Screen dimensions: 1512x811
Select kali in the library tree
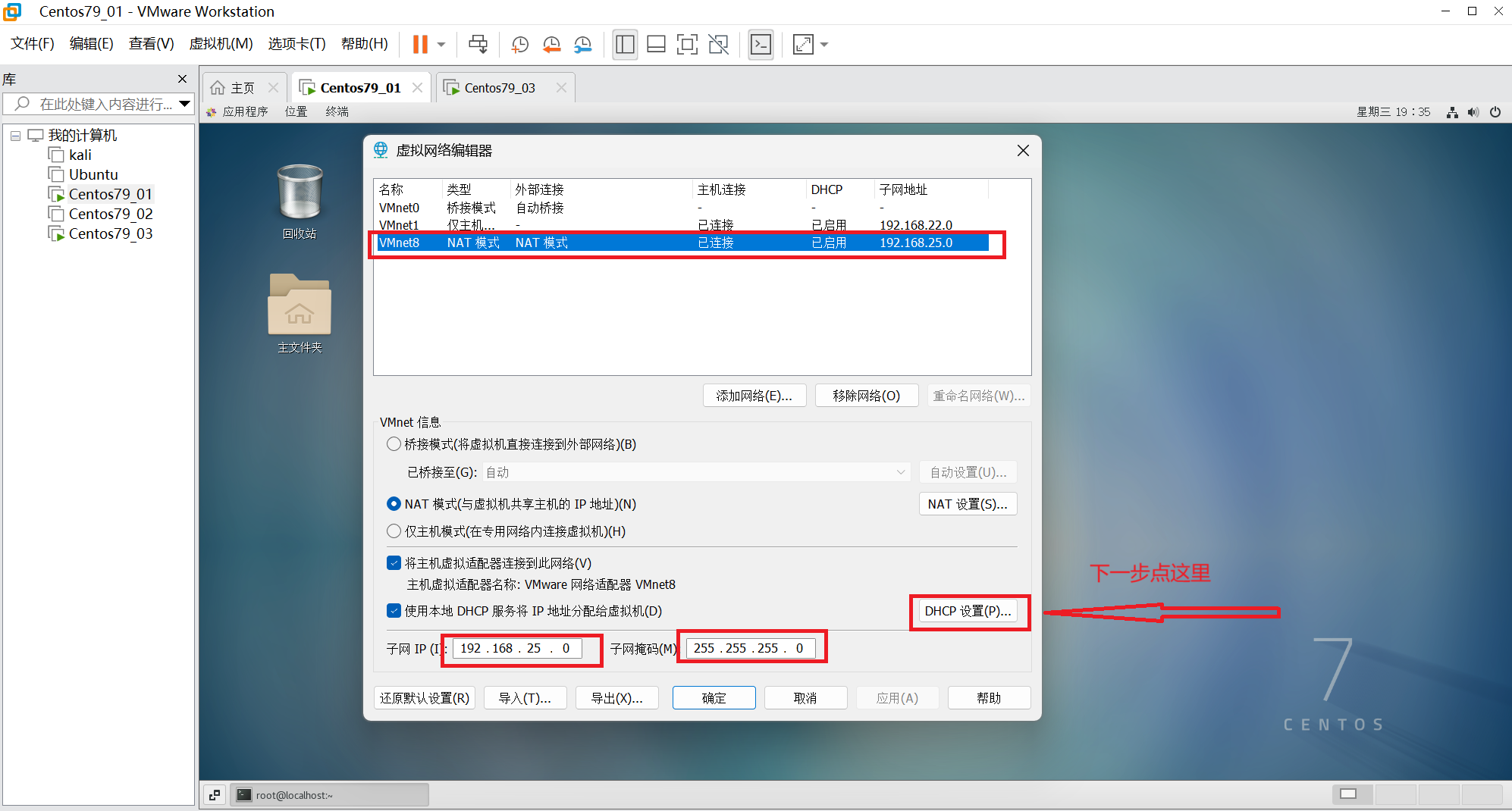pos(80,155)
